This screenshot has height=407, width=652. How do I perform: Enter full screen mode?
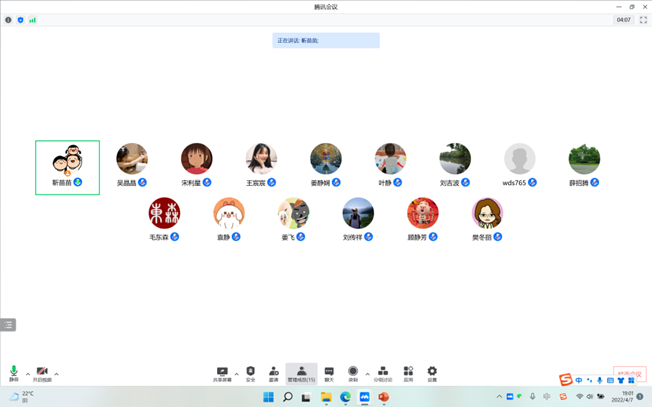click(x=643, y=20)
